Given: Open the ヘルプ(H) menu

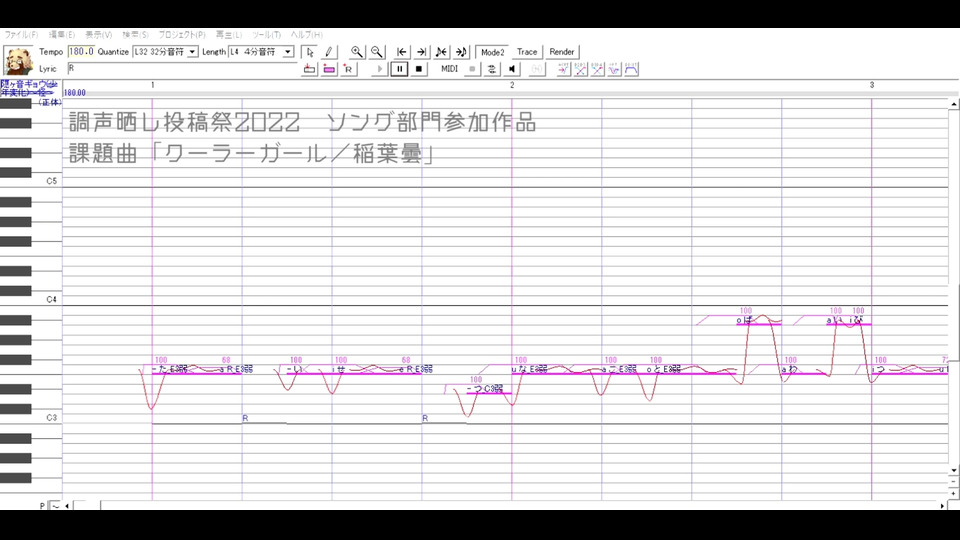Looking at the screenshot, I should pos(306,35).
